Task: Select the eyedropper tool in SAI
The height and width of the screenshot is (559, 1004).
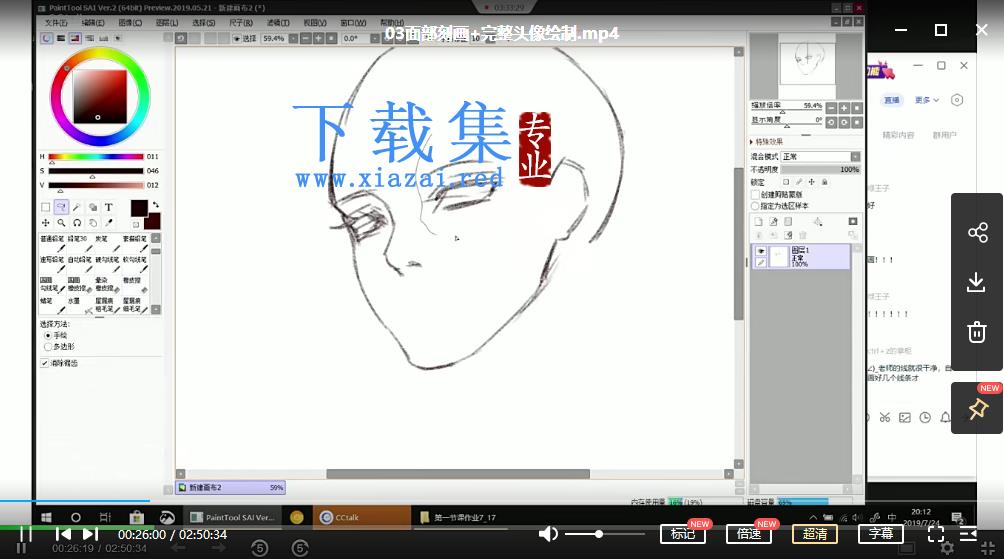Action: pyautogui.click(x=109, y=223)
